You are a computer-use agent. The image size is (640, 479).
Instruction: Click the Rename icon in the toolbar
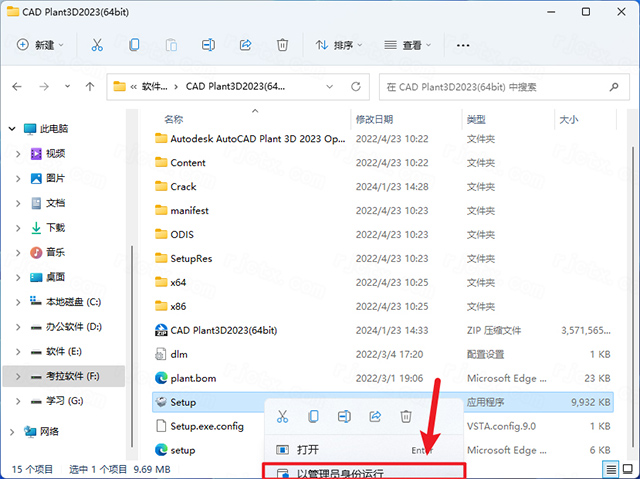tap(208, 45)
